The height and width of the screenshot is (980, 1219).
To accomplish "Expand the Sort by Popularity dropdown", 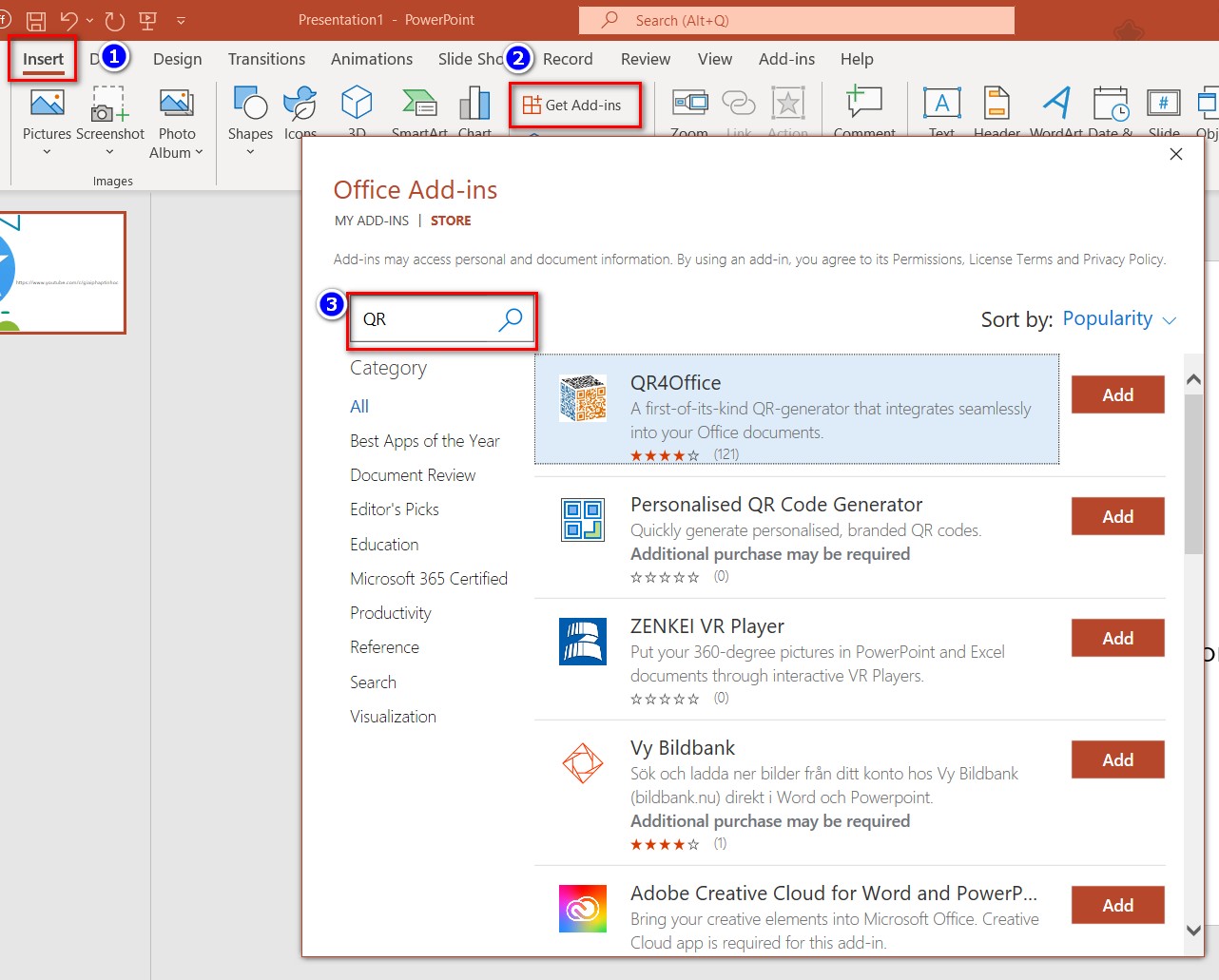I will [1119, 319].
